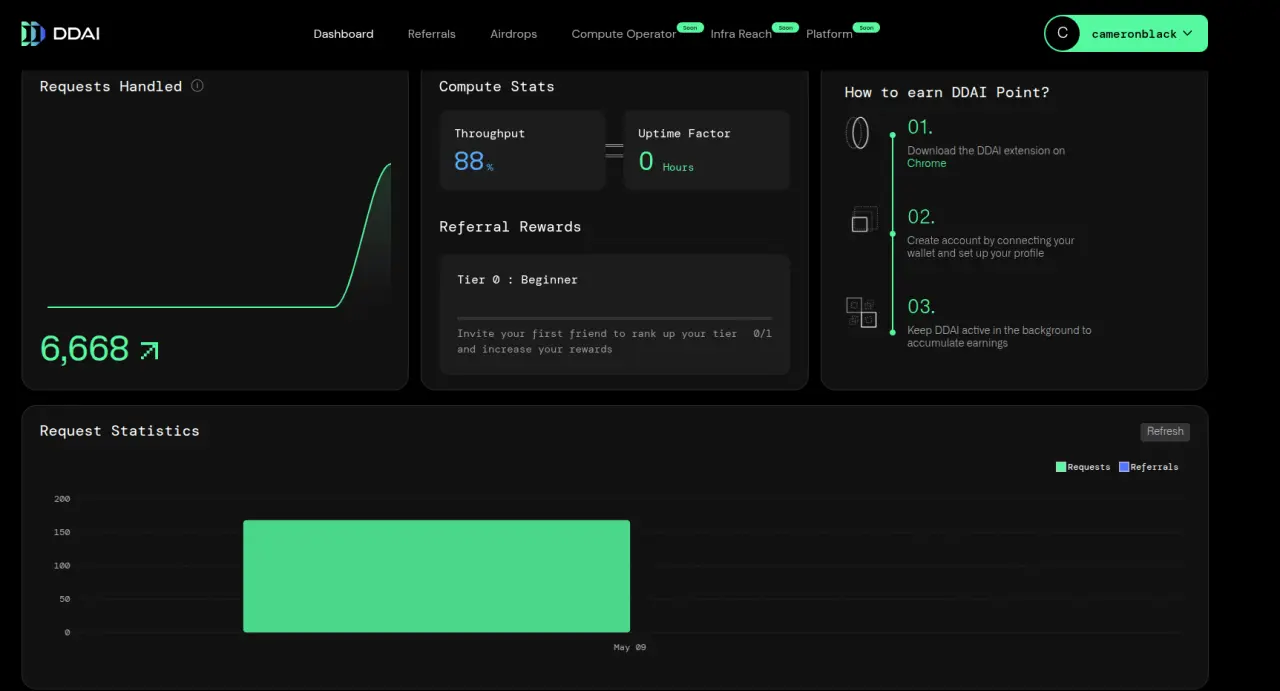Viewport: 1280px width, 691px height.
Task: Go to the Referrals tab
Action: (x=431, y=34)
